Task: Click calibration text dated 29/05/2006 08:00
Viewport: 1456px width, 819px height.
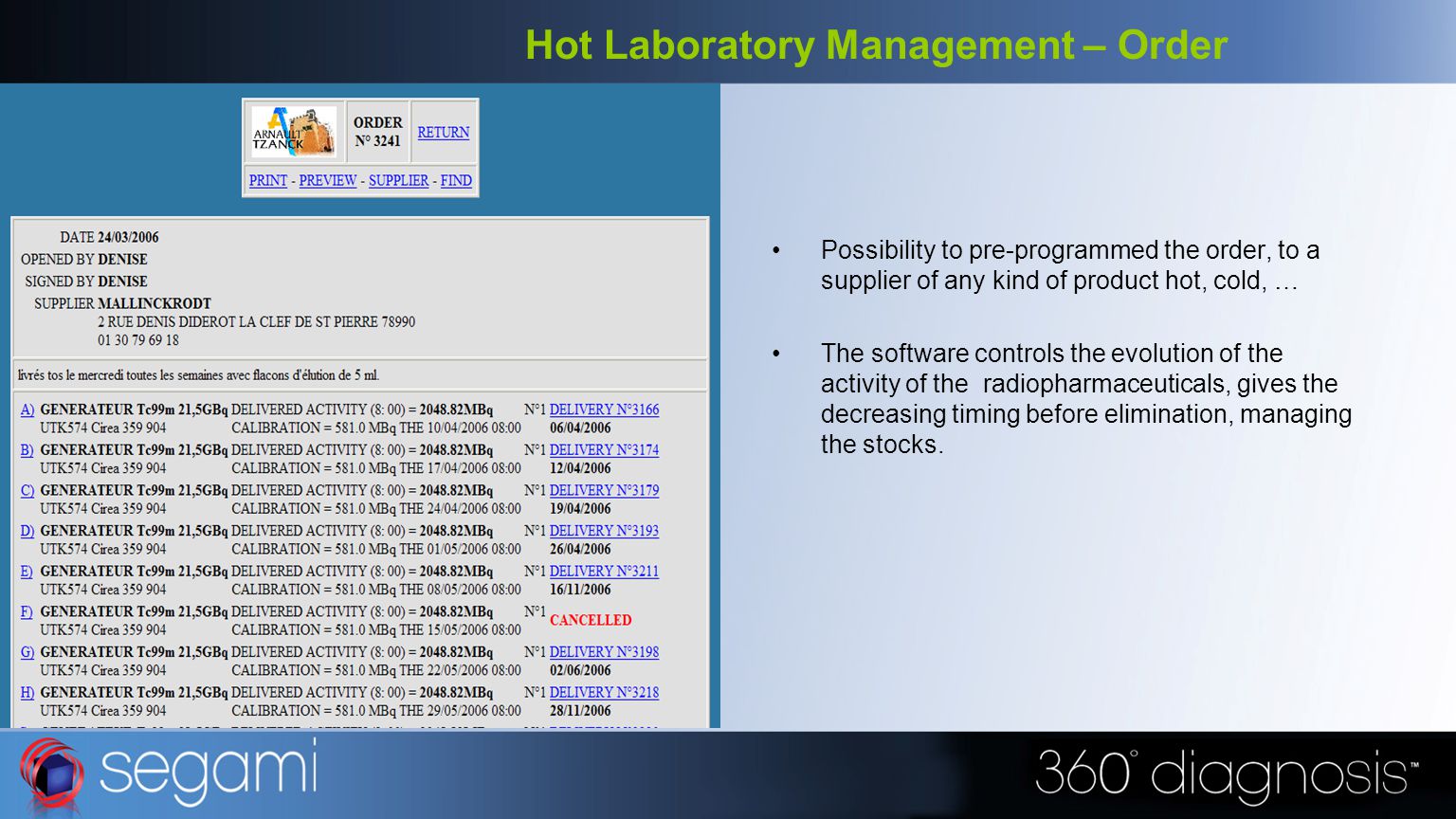Action: 376,711
